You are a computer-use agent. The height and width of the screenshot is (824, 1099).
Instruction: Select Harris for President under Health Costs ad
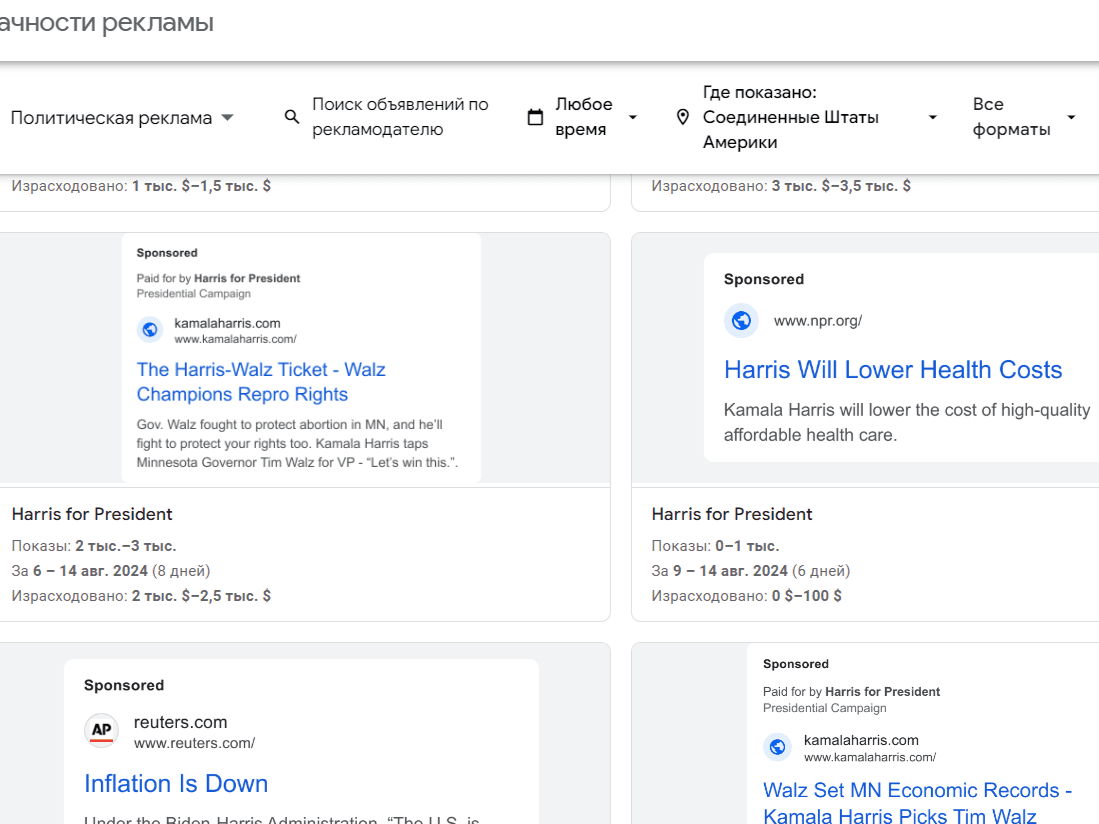point(732,514)
